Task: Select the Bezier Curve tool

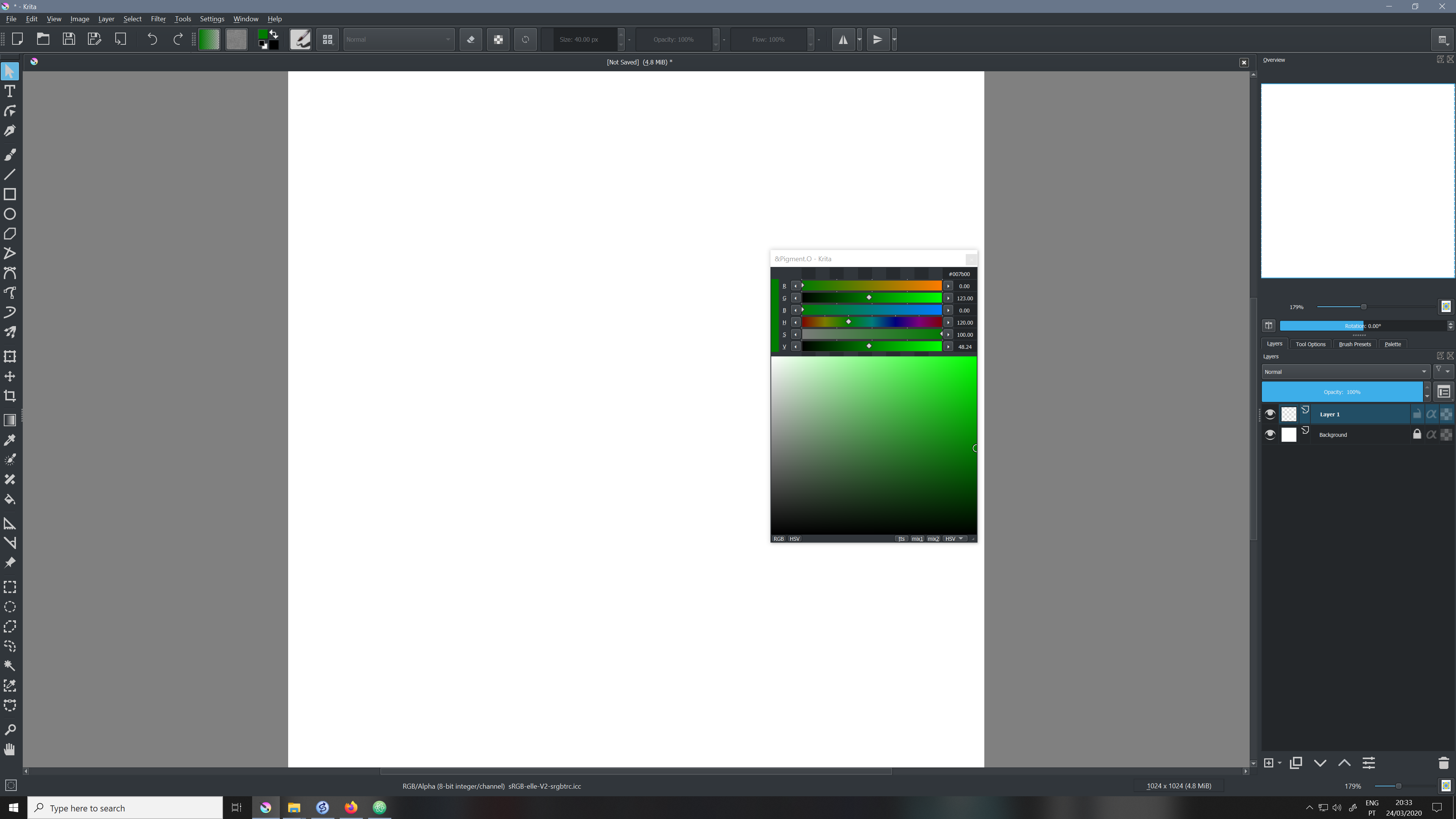Action: coord(9,273)
